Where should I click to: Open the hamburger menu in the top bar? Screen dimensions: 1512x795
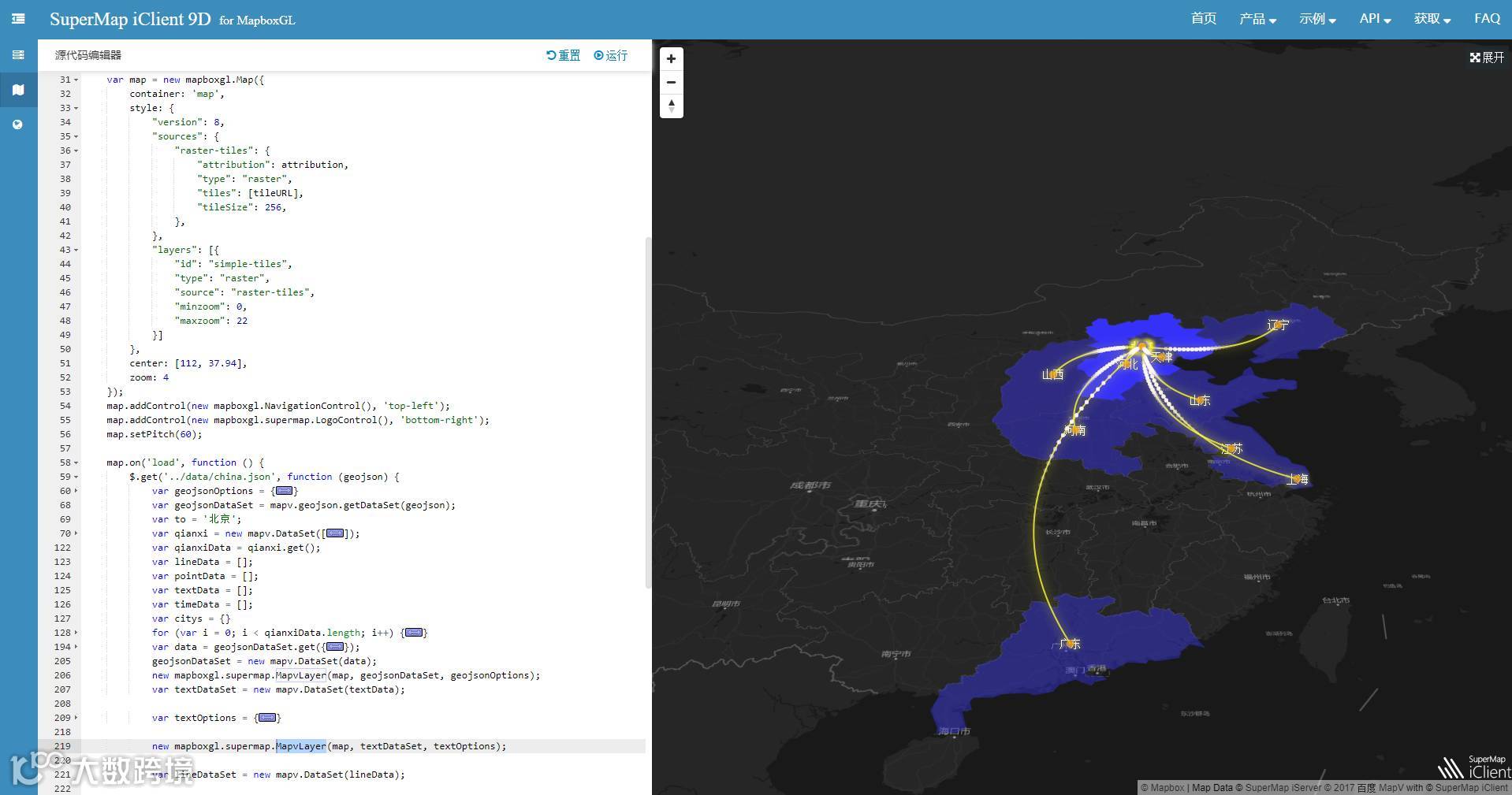(x=18, y=19)
